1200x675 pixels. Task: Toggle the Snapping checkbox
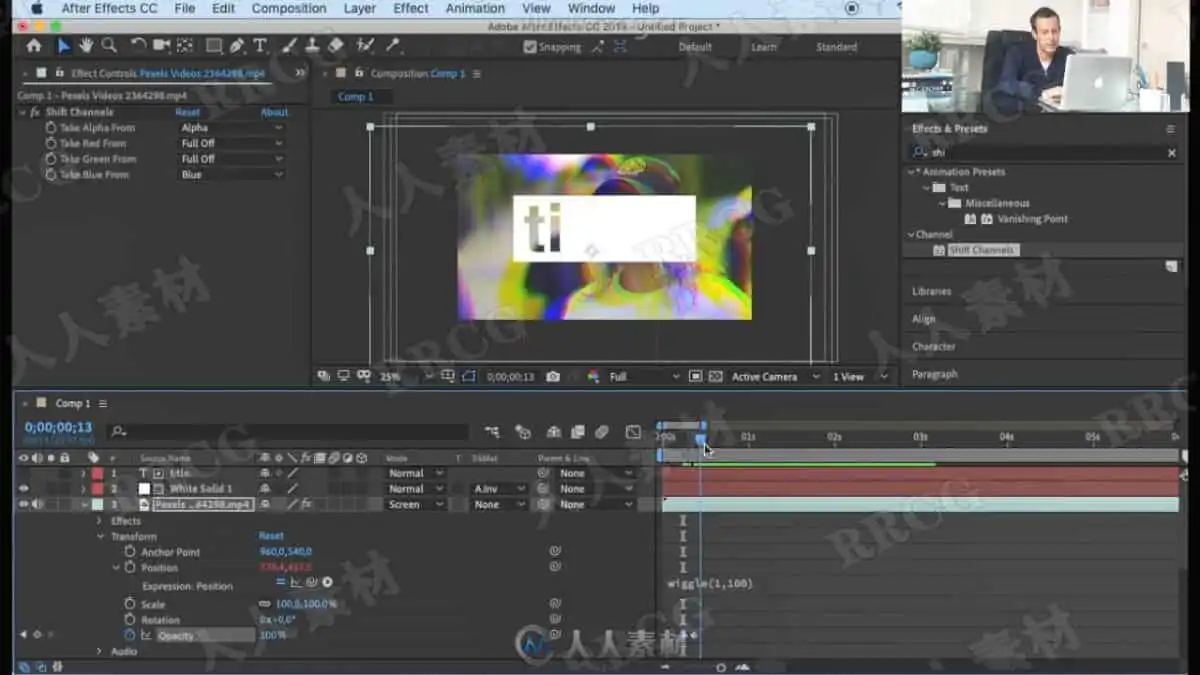pyautogui.click(x=530, y=47)
